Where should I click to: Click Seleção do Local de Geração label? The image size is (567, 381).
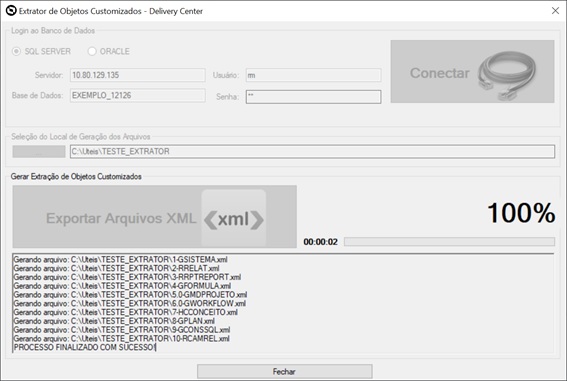click(x=81, y=137)
